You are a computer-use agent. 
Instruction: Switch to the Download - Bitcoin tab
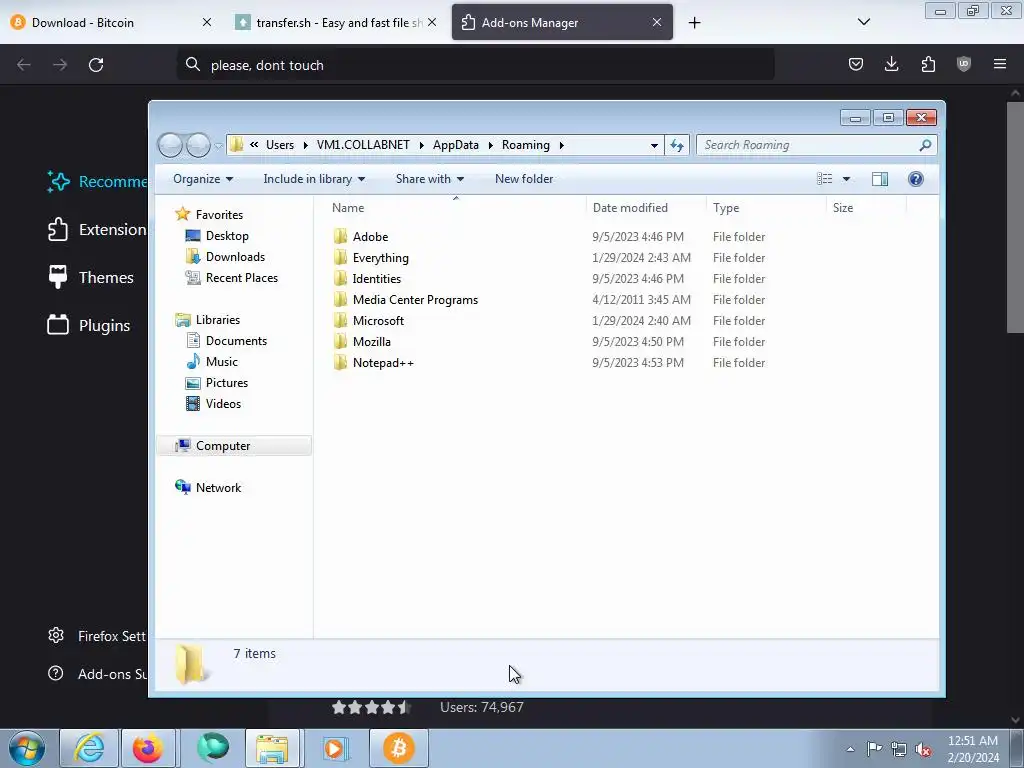[112, 22]
